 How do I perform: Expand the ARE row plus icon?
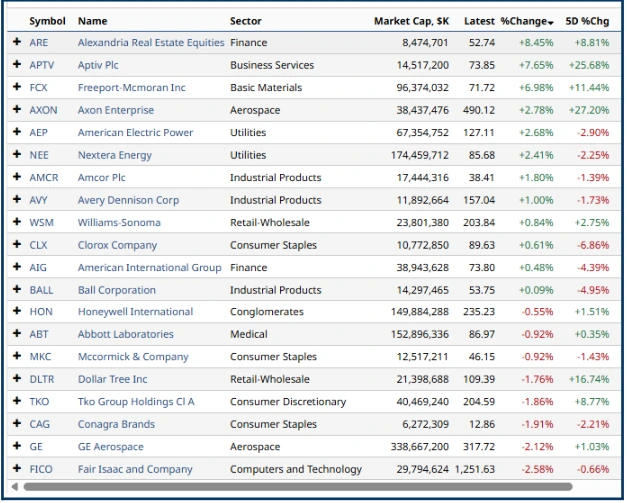coord(17,42)
